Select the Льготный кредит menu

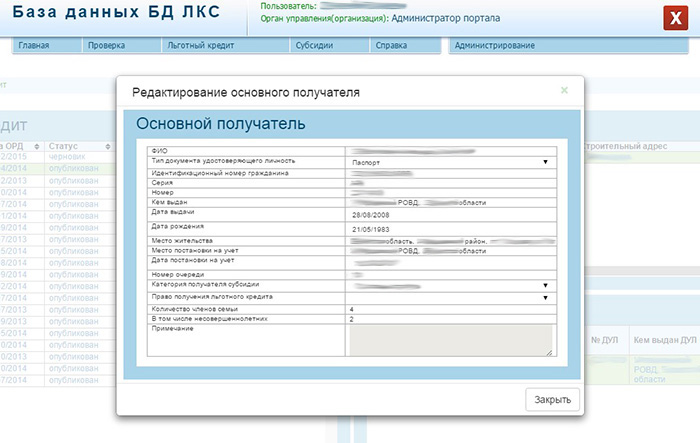coord(194,46)
